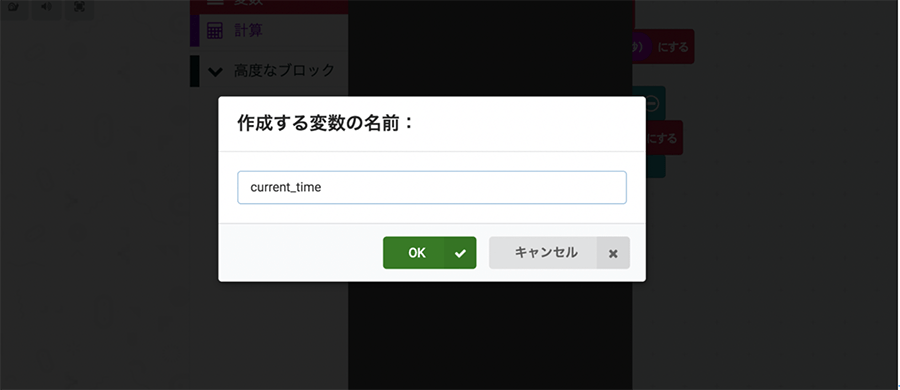Click the dialog title 作成する変数の名前
Viewport: 900px width, 390px height.
325,123
